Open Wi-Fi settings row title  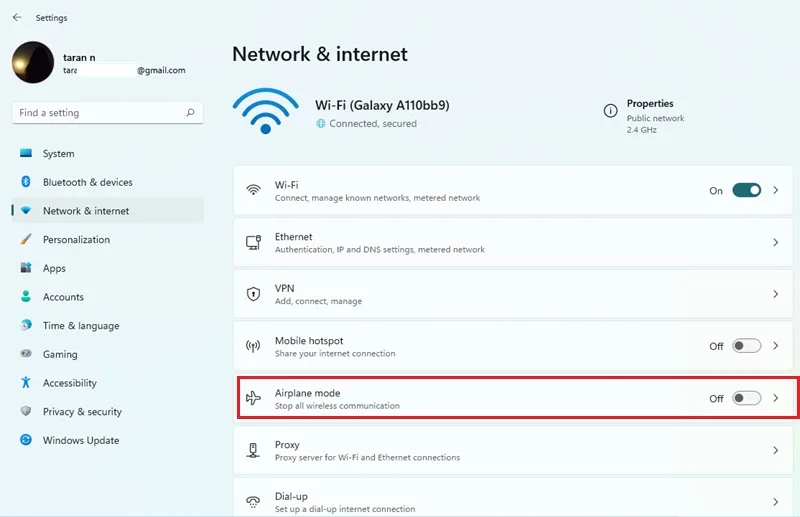tap(287, 185)
